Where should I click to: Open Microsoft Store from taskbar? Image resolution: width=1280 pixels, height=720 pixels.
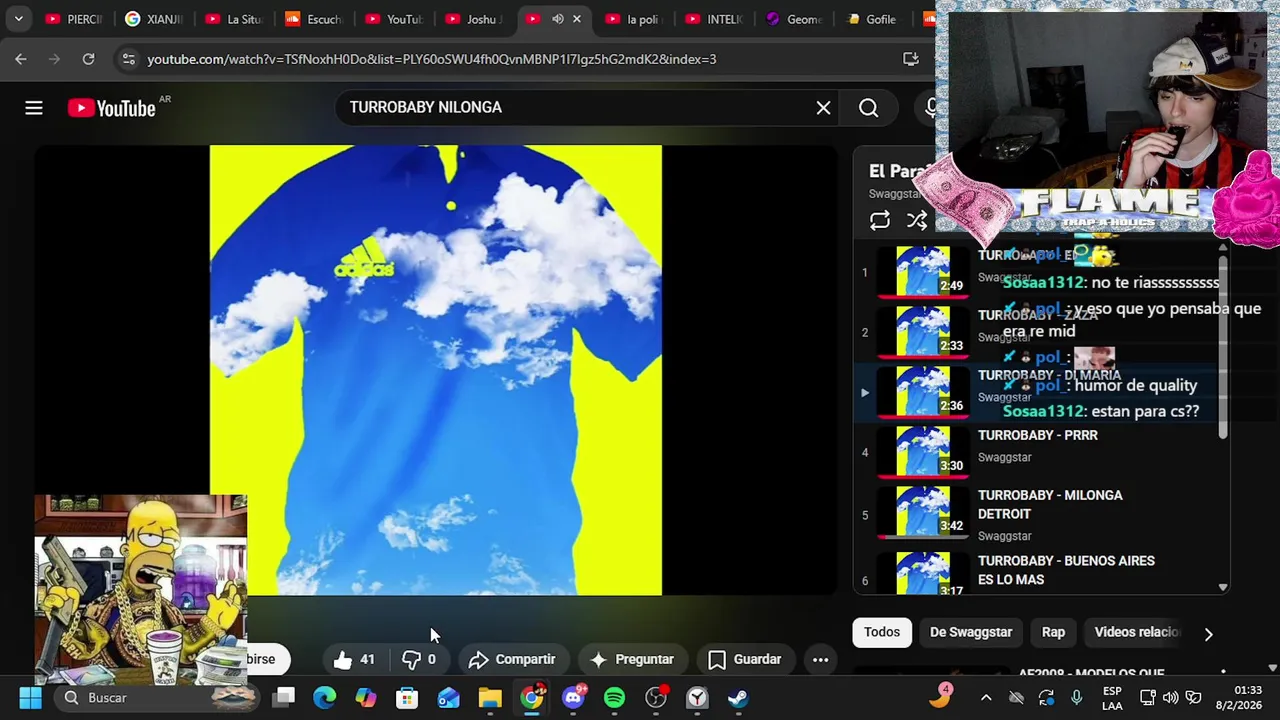[x=407, y=698]
